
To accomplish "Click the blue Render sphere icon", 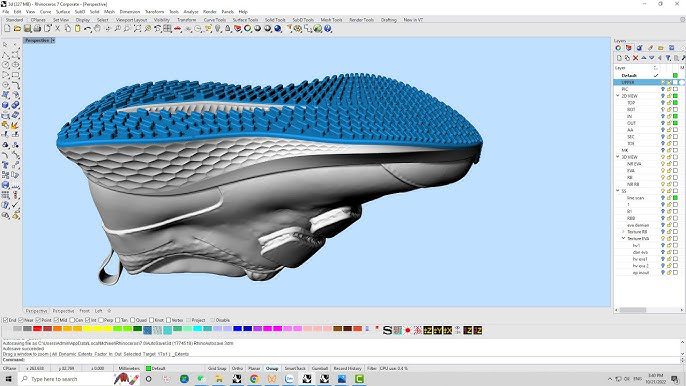I will (x=277, y=28).
